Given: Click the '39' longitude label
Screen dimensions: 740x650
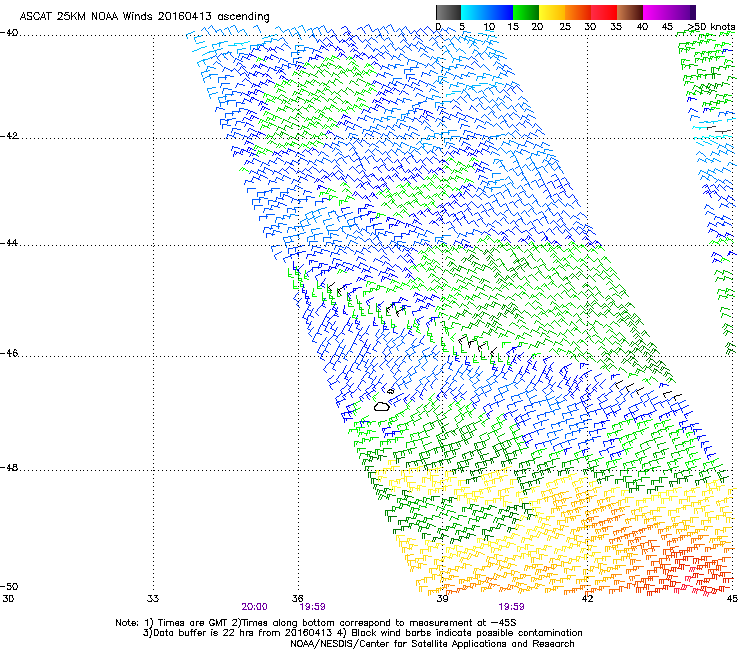Looking at the screenshot, I should (442, 599).
